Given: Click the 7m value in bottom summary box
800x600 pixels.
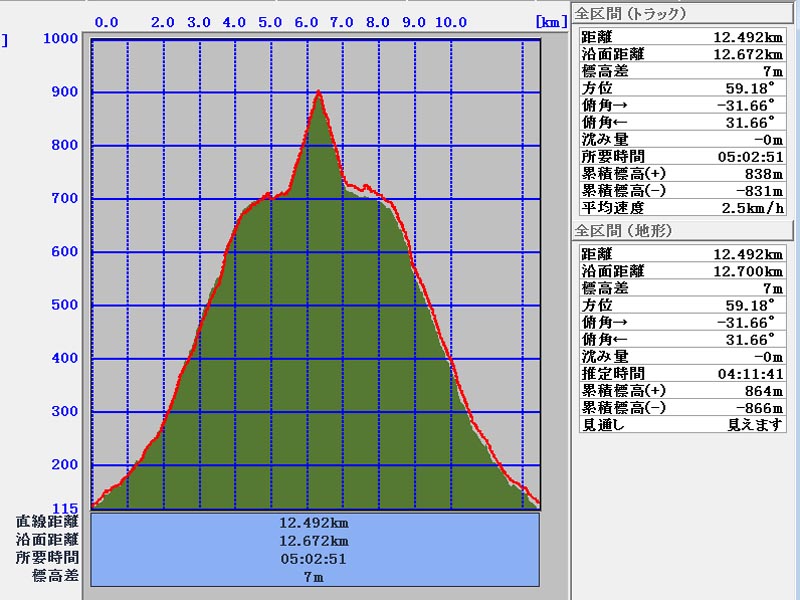Looking at the screenshot, I should 314,576.
